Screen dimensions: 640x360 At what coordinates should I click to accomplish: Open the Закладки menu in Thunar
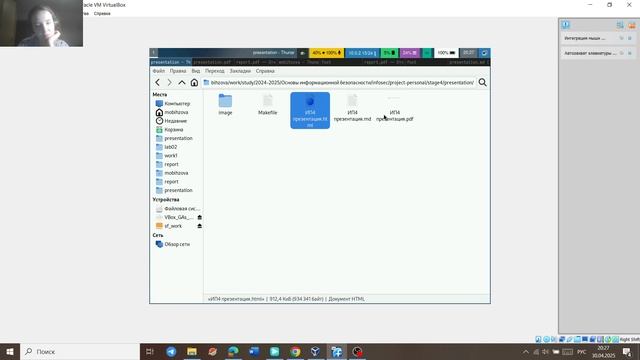[x=240, y=71]
